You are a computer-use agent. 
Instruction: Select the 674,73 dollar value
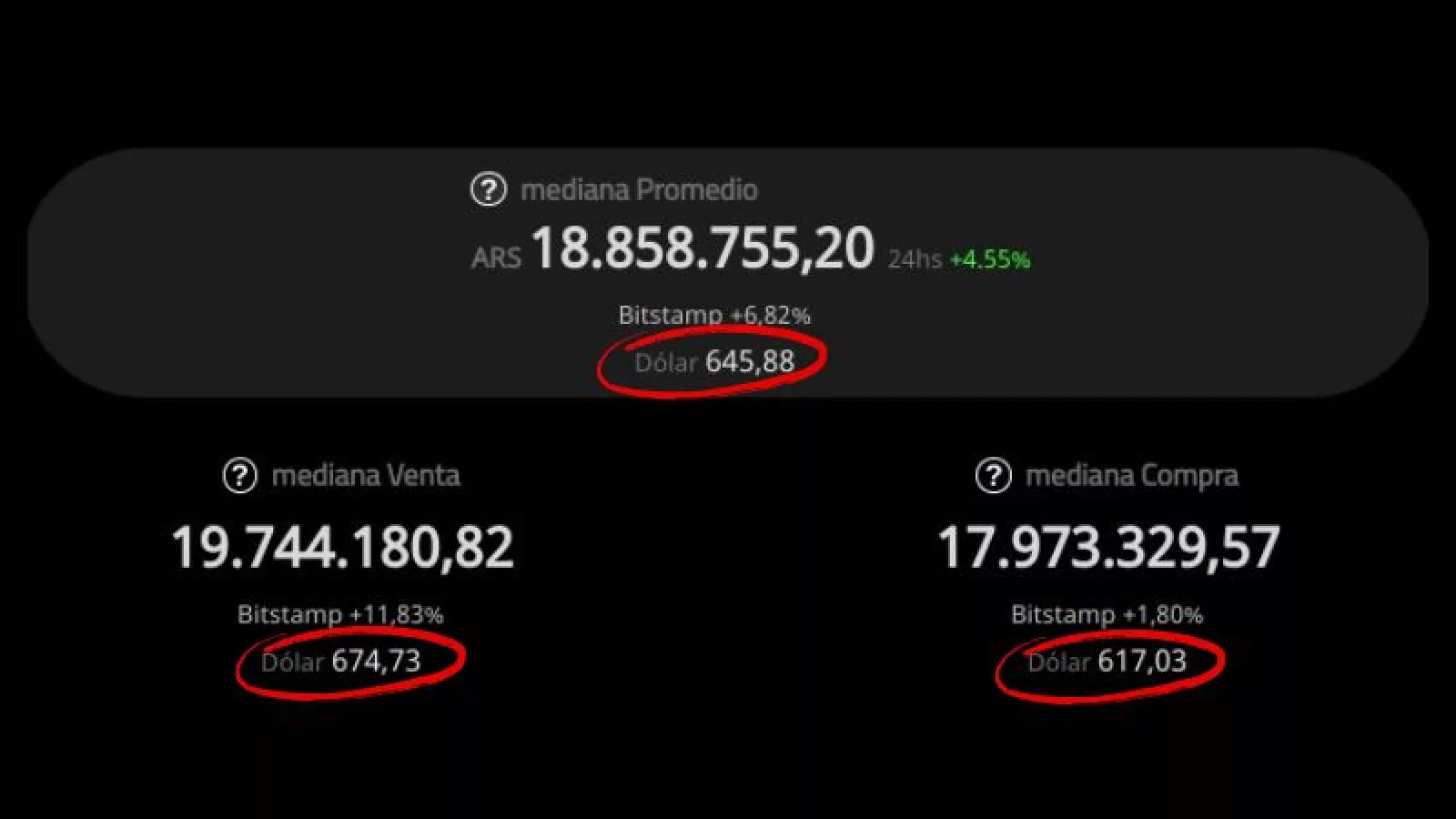pos(376,661)
